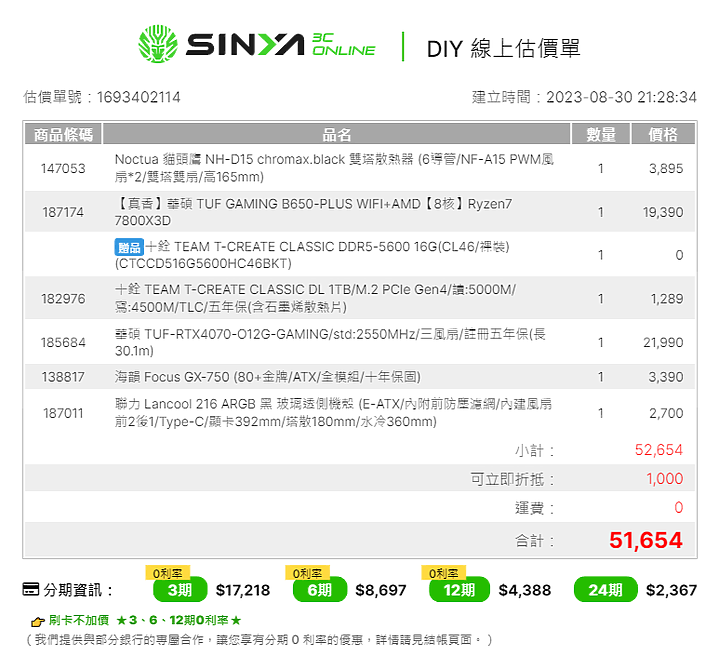The height and width of the screenshot is (669, 720).
Task: Click the 商品條碼 column header
Action: (x=63, y=135)
